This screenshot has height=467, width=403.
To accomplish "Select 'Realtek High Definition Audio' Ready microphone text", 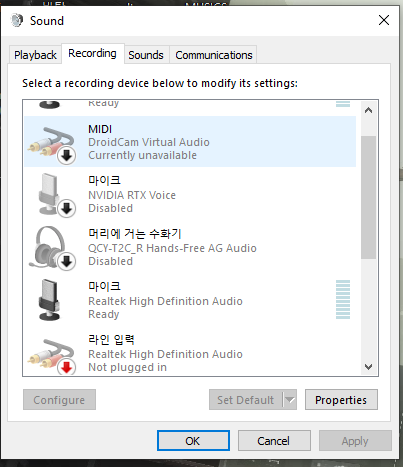I will click(165, 301).
